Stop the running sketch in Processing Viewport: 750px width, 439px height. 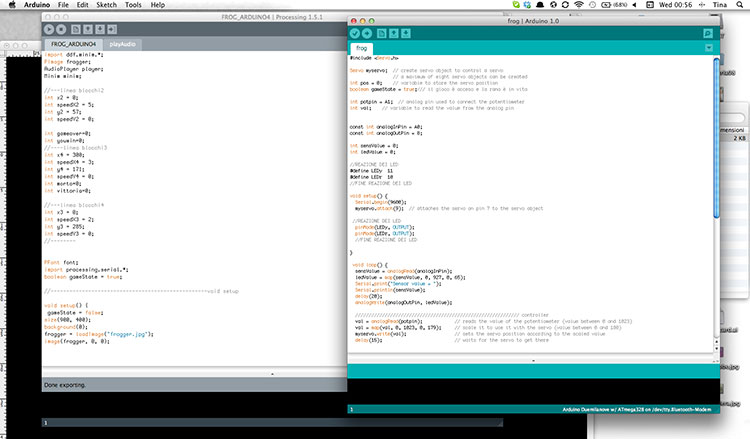61,29
